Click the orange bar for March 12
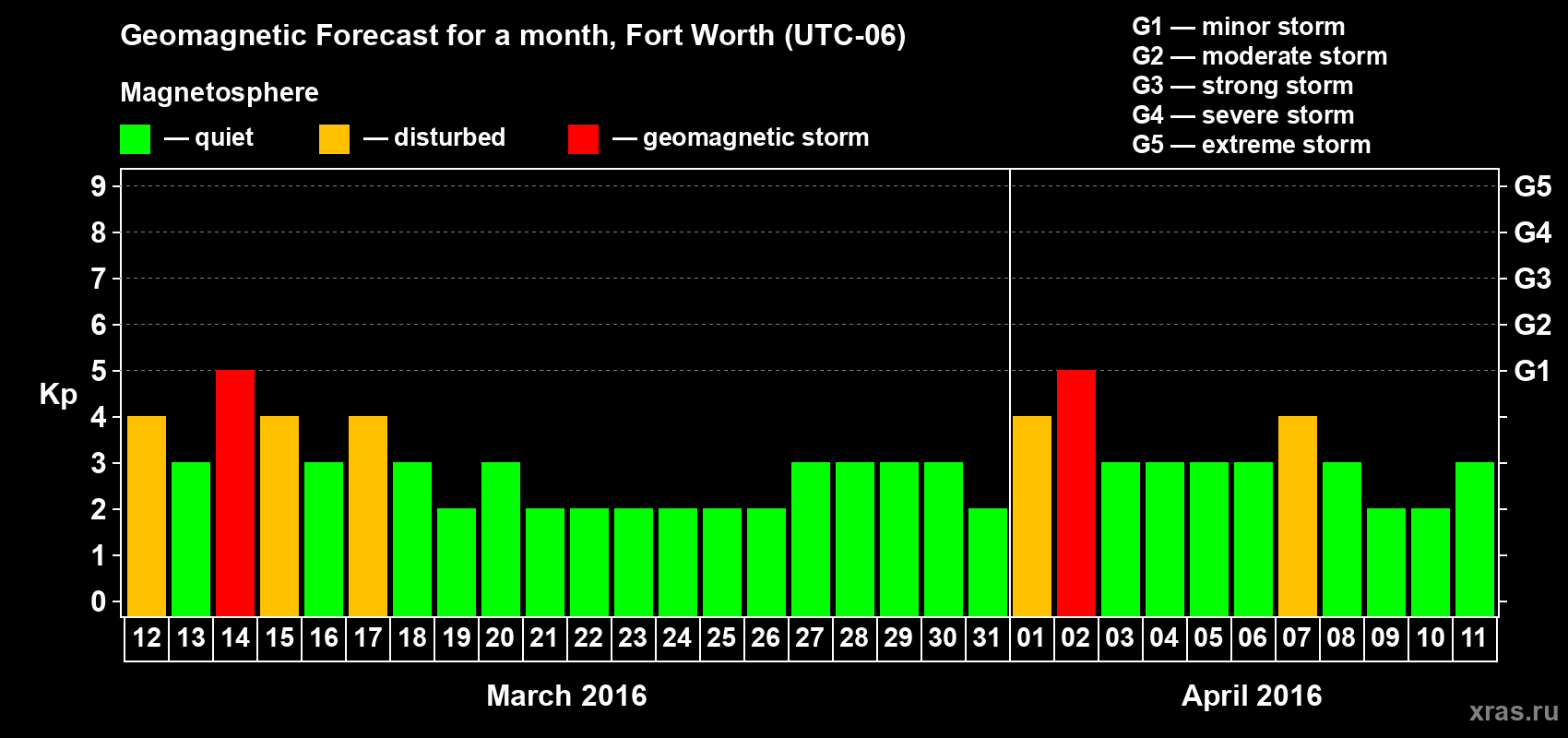1568x738 pixels. pos(147,516)
